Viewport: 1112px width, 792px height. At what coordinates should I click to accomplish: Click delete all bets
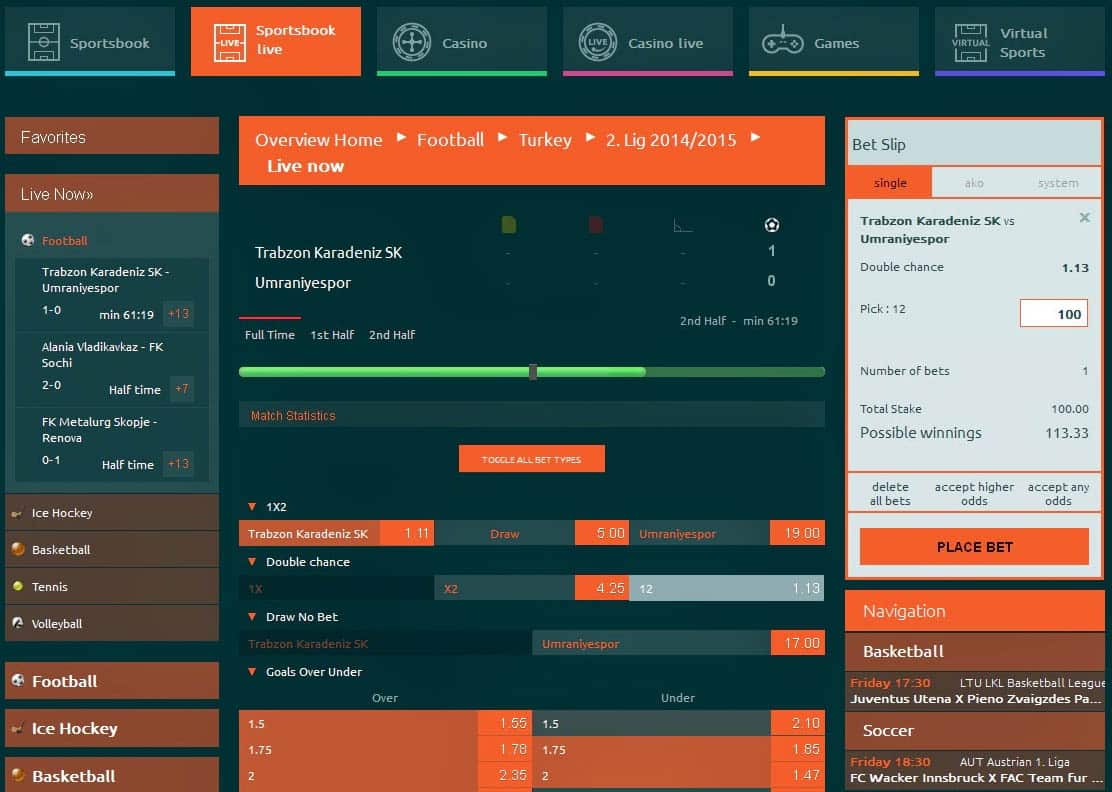890,493
